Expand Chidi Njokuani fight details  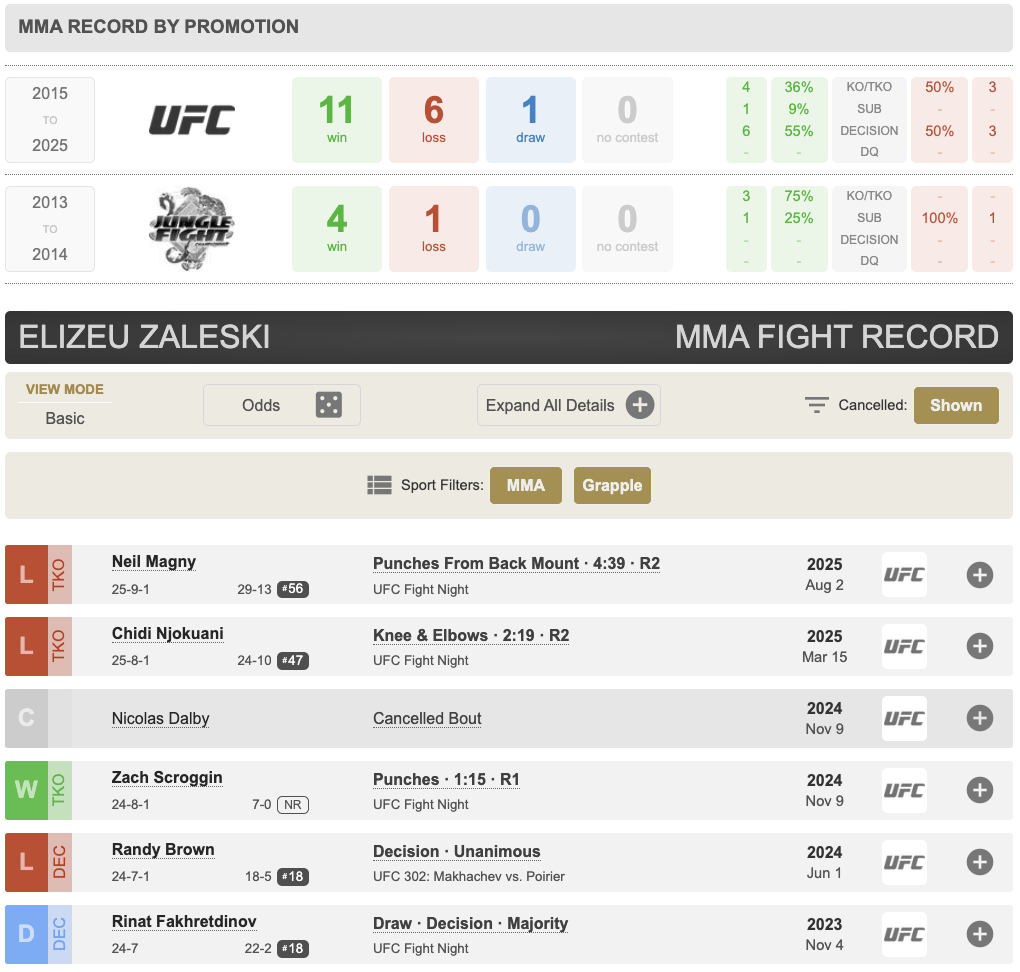pyautogui.click(x=979, y=647)
